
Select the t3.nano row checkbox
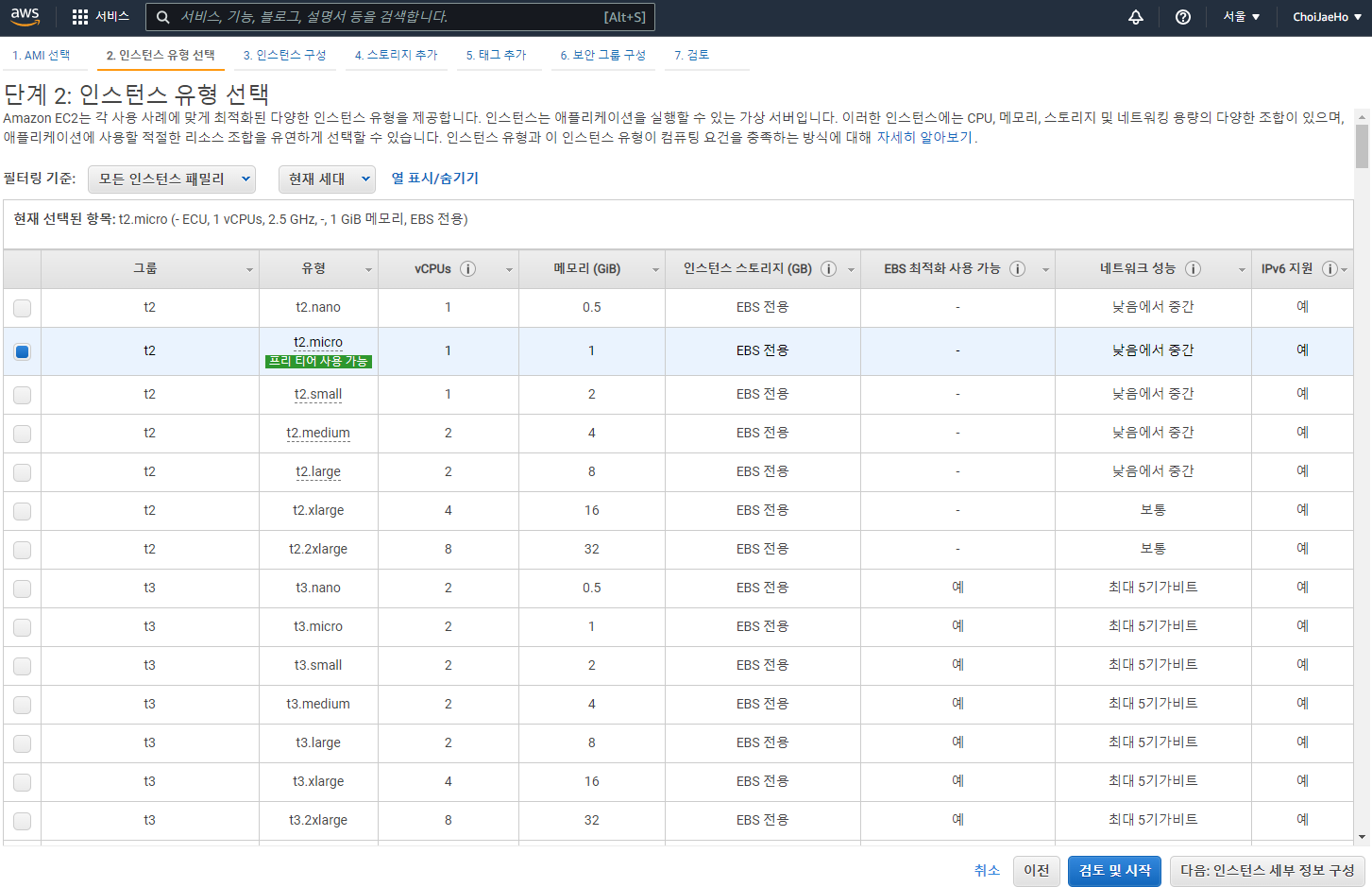click(x=22, y=588)
